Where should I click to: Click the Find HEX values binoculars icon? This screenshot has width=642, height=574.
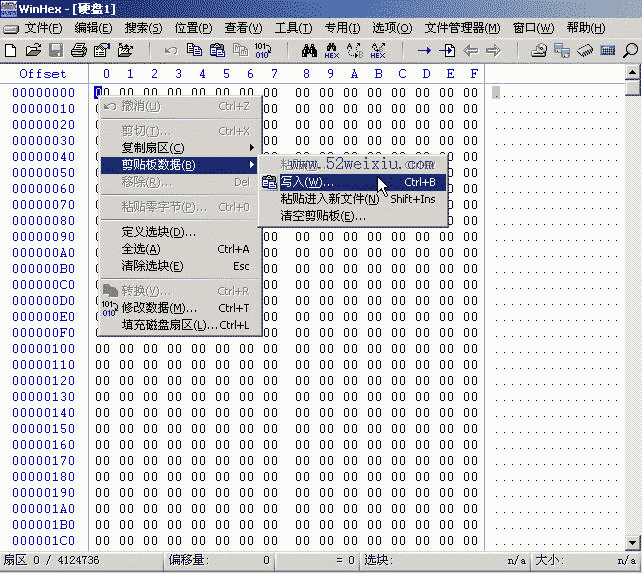click(x=332, y=51)
